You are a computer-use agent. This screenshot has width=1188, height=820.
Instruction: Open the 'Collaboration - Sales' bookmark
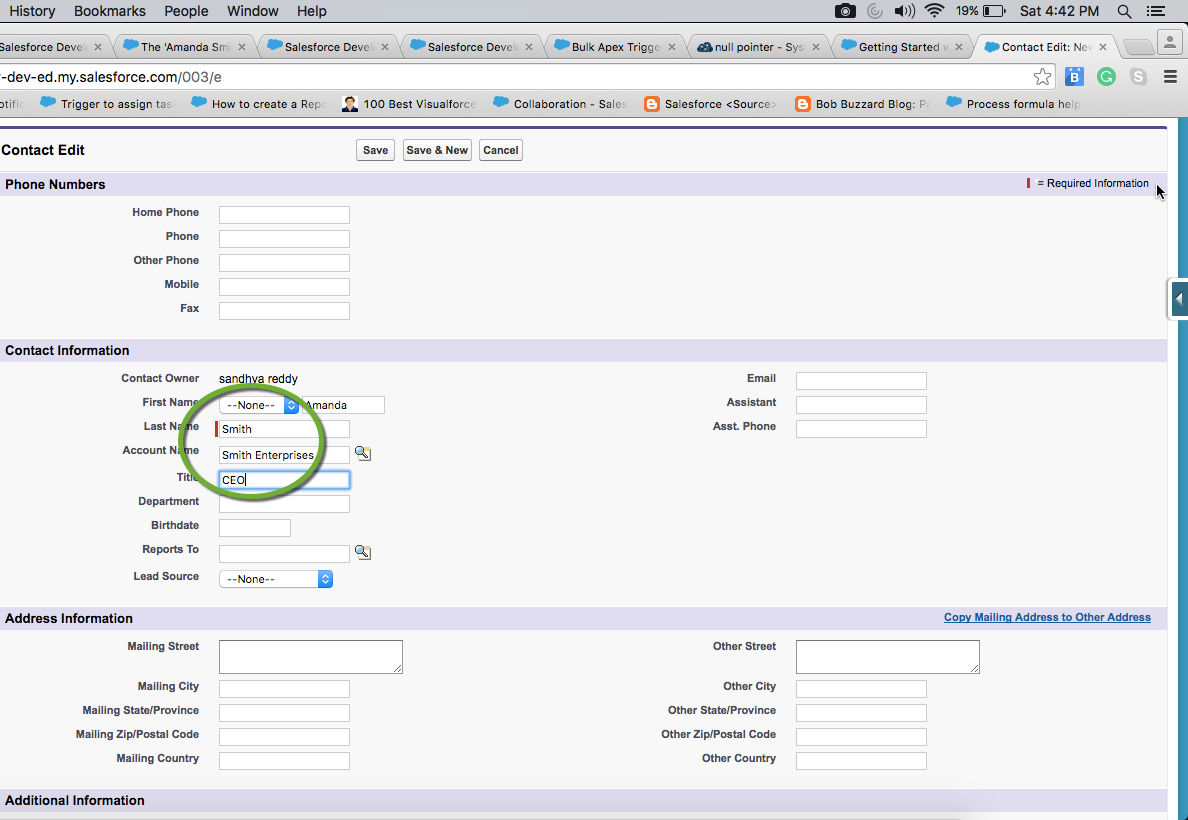tap(559, 104)
